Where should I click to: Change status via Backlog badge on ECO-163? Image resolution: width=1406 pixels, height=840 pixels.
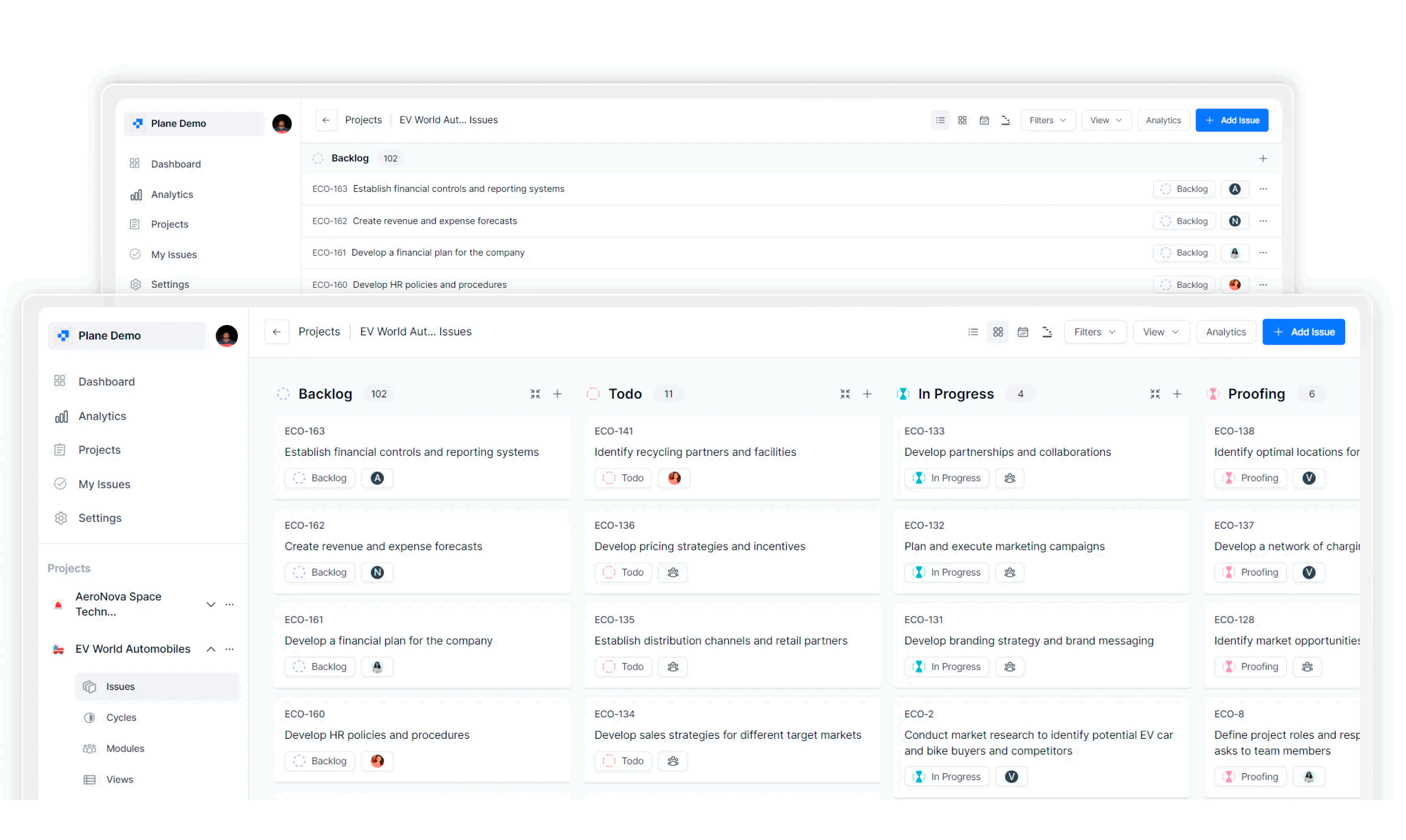[x=320, y=478]
